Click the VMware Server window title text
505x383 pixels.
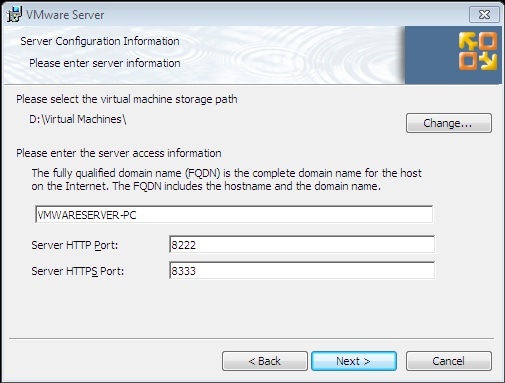[x=65, y=15]
